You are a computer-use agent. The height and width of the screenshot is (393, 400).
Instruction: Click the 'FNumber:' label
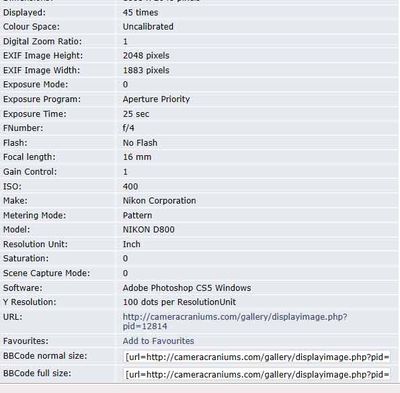23,128
